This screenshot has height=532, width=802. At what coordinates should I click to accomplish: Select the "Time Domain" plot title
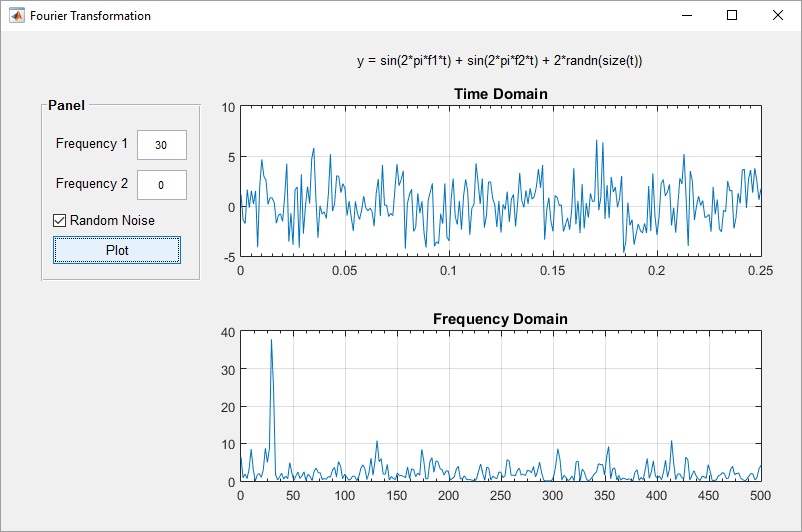tap(500, 94)
